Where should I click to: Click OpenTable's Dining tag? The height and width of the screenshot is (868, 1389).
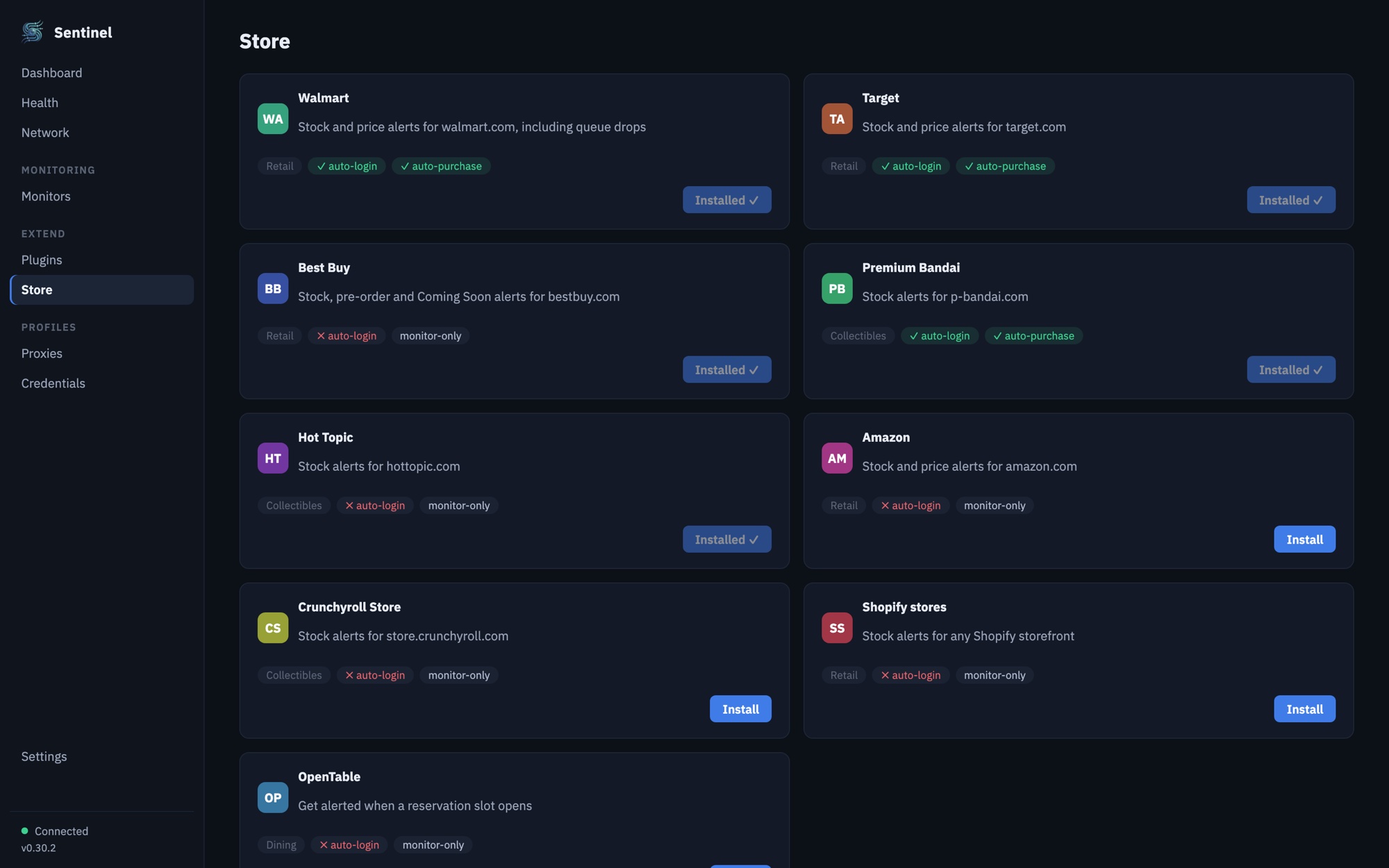click(x=281, y=844)
